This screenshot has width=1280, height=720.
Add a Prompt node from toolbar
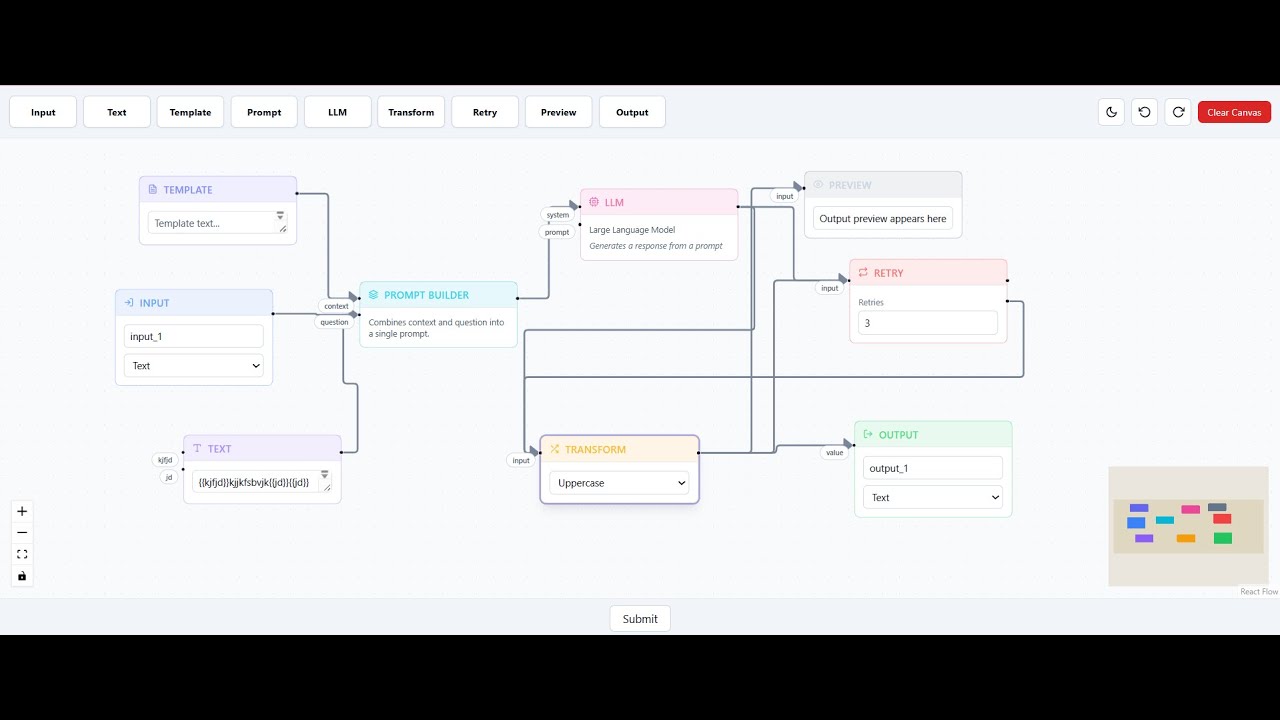pyautogui.click(x=264, y=112)
